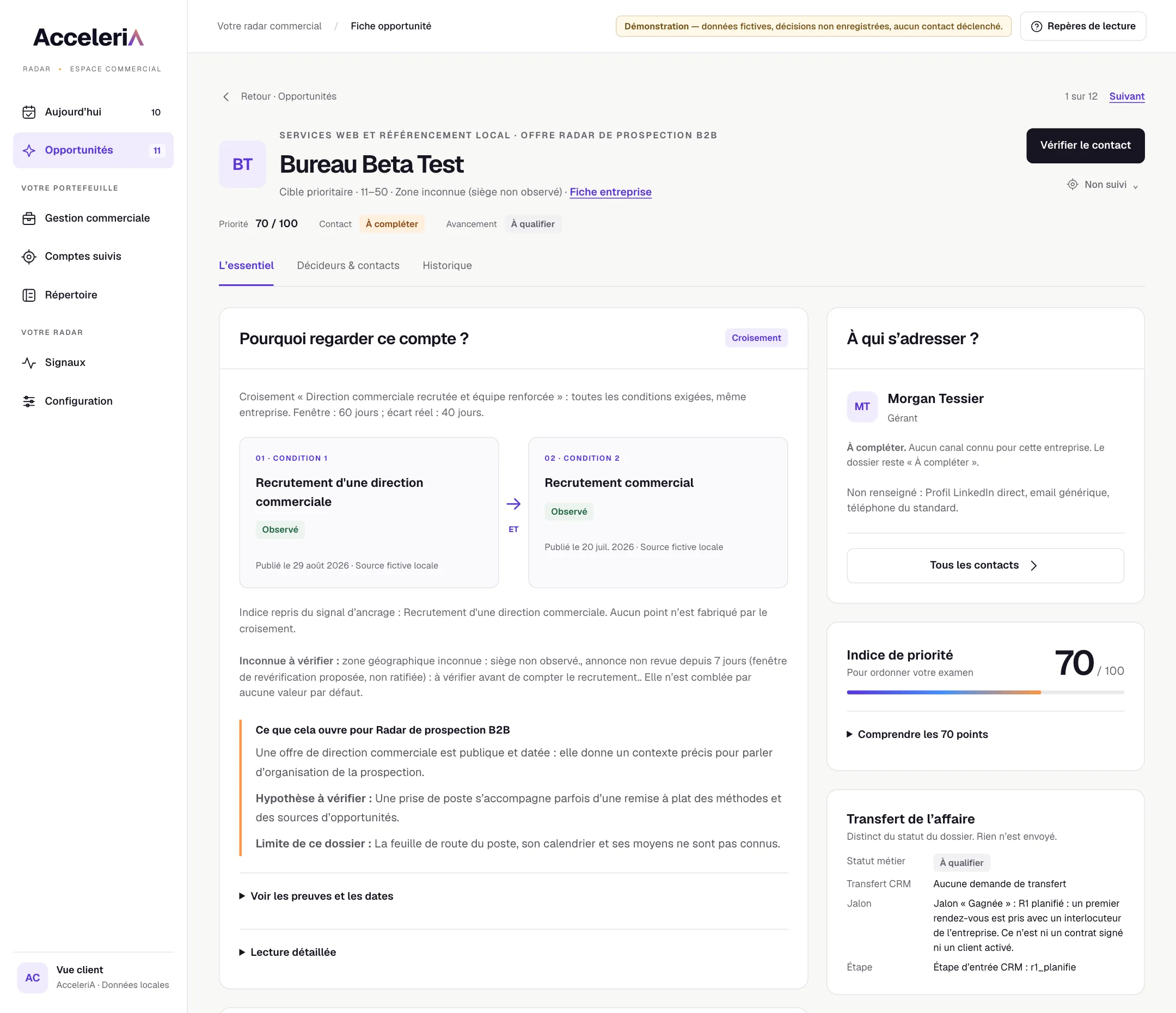Open Aujourd'hui in the sidebar
The width and height of the screenshot is (1176, 1013).
(x=93, y=112)
